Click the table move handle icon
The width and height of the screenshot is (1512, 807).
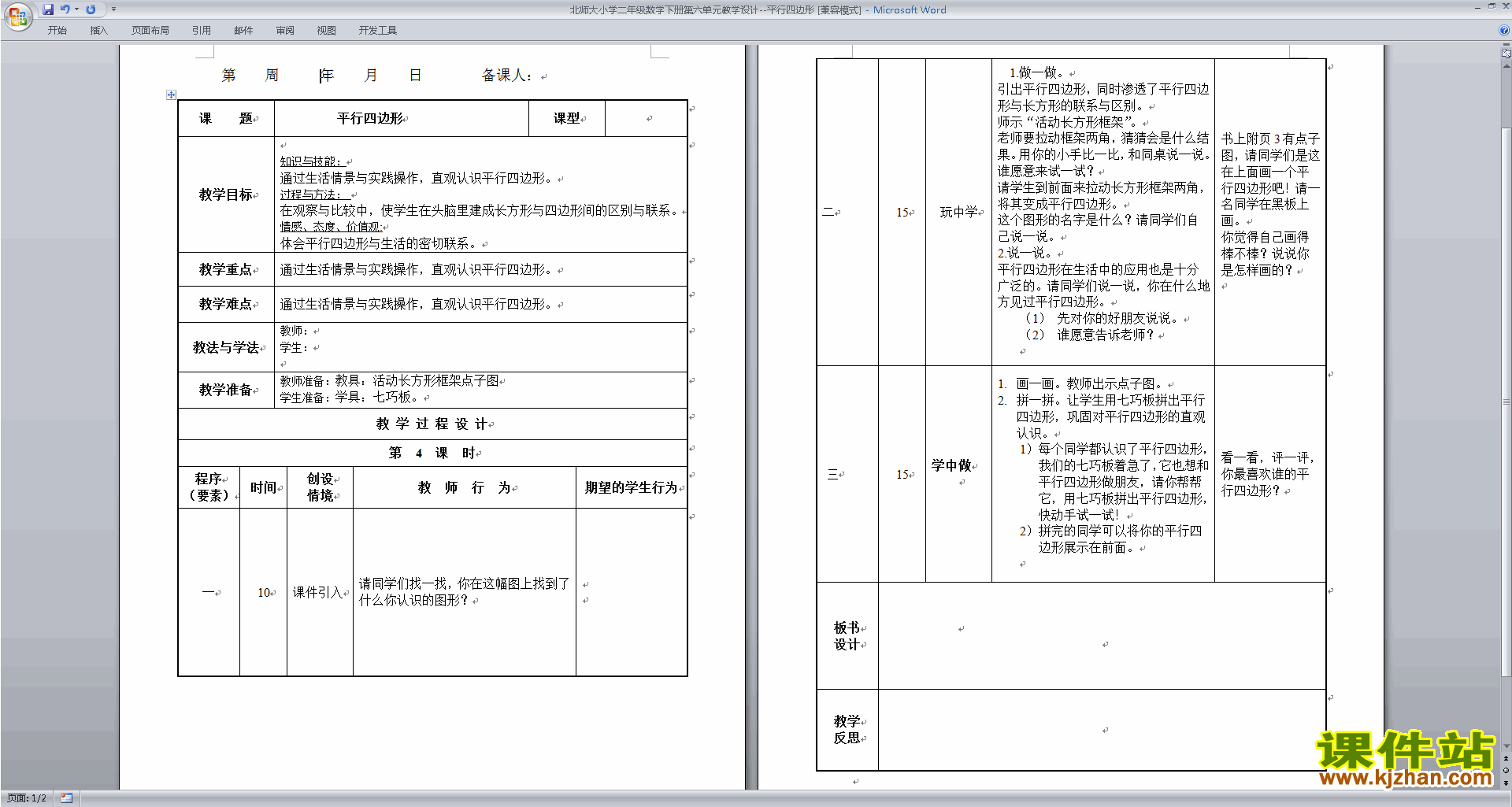pyautogui.click(x=171, y=94)
